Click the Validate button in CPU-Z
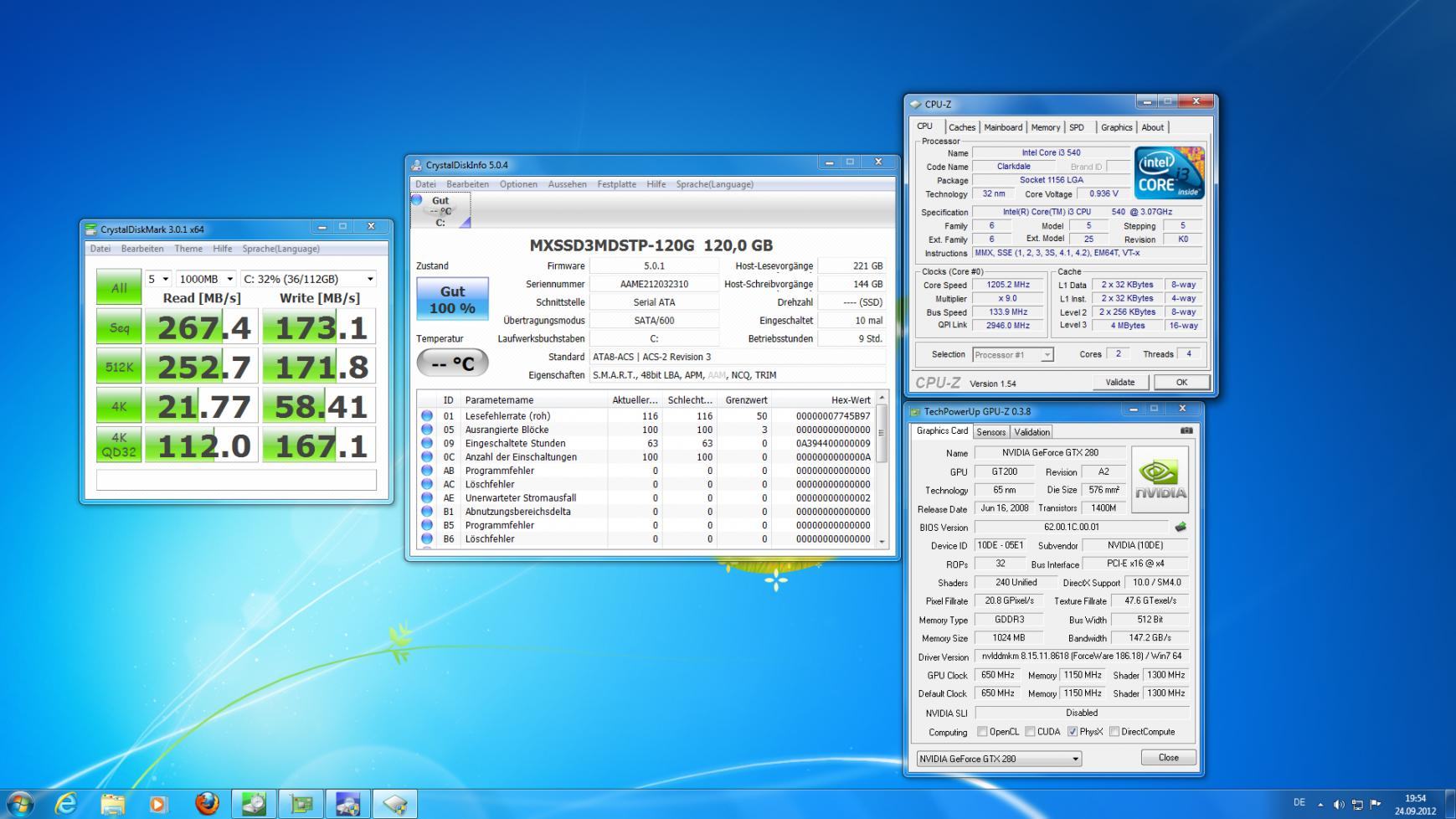Viewport: 1456px width, 819px height. point(1119,382)
